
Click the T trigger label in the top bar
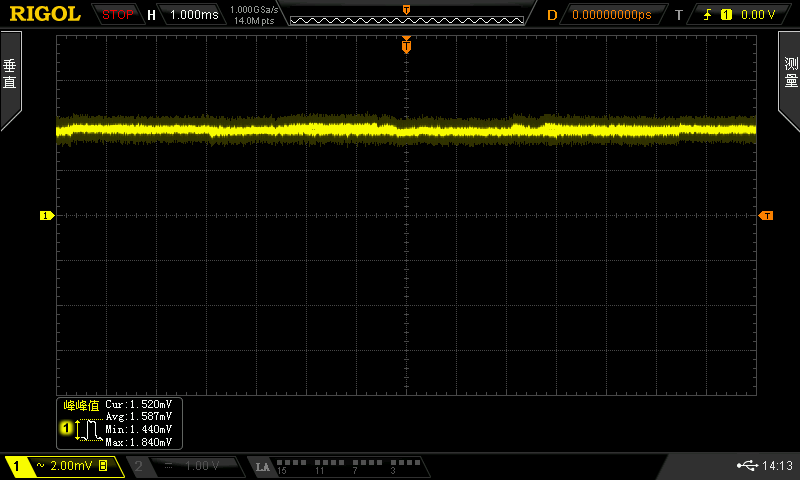(679, 15)
